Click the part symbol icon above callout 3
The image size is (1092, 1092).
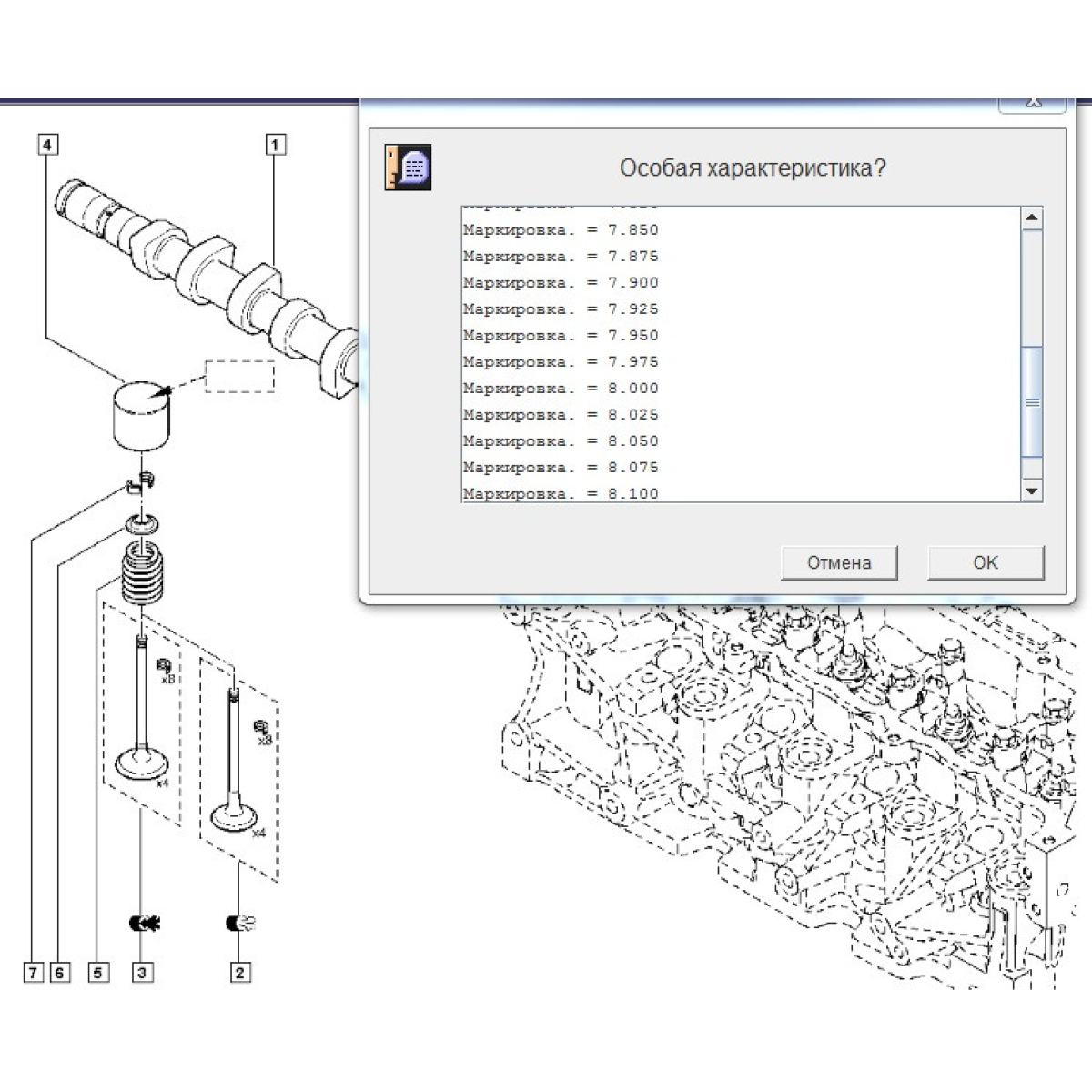pyautogui.click(x=144, y=924)
